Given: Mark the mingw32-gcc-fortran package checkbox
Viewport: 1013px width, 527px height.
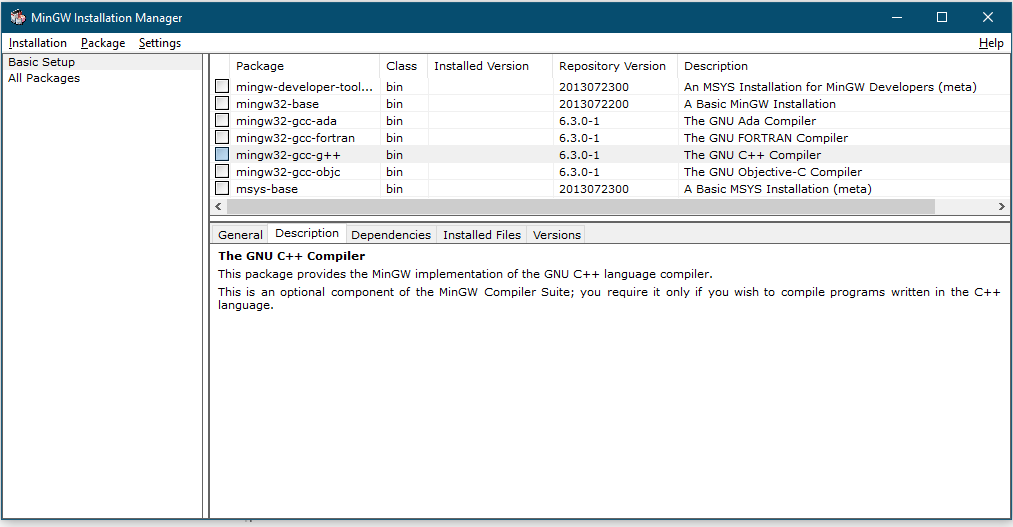Looking at the screenshot, I should click(222, 137).
